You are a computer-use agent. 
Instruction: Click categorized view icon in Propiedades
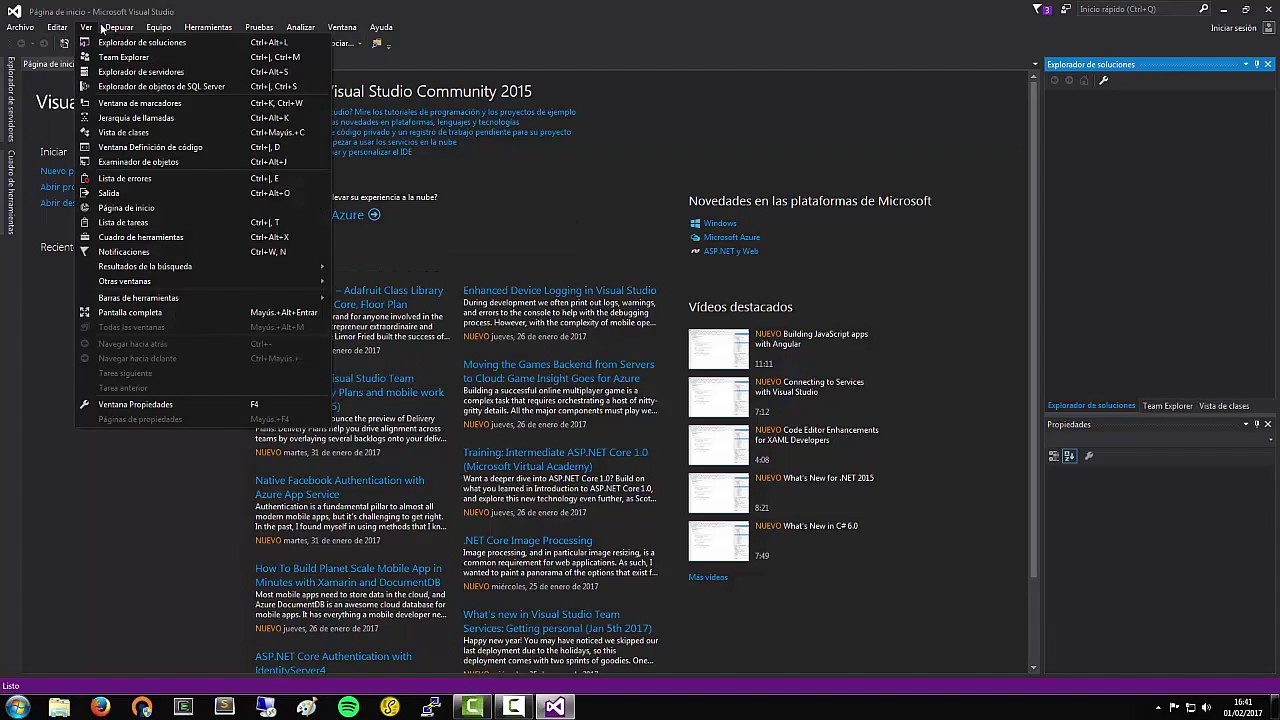[x=1054, y=456]
